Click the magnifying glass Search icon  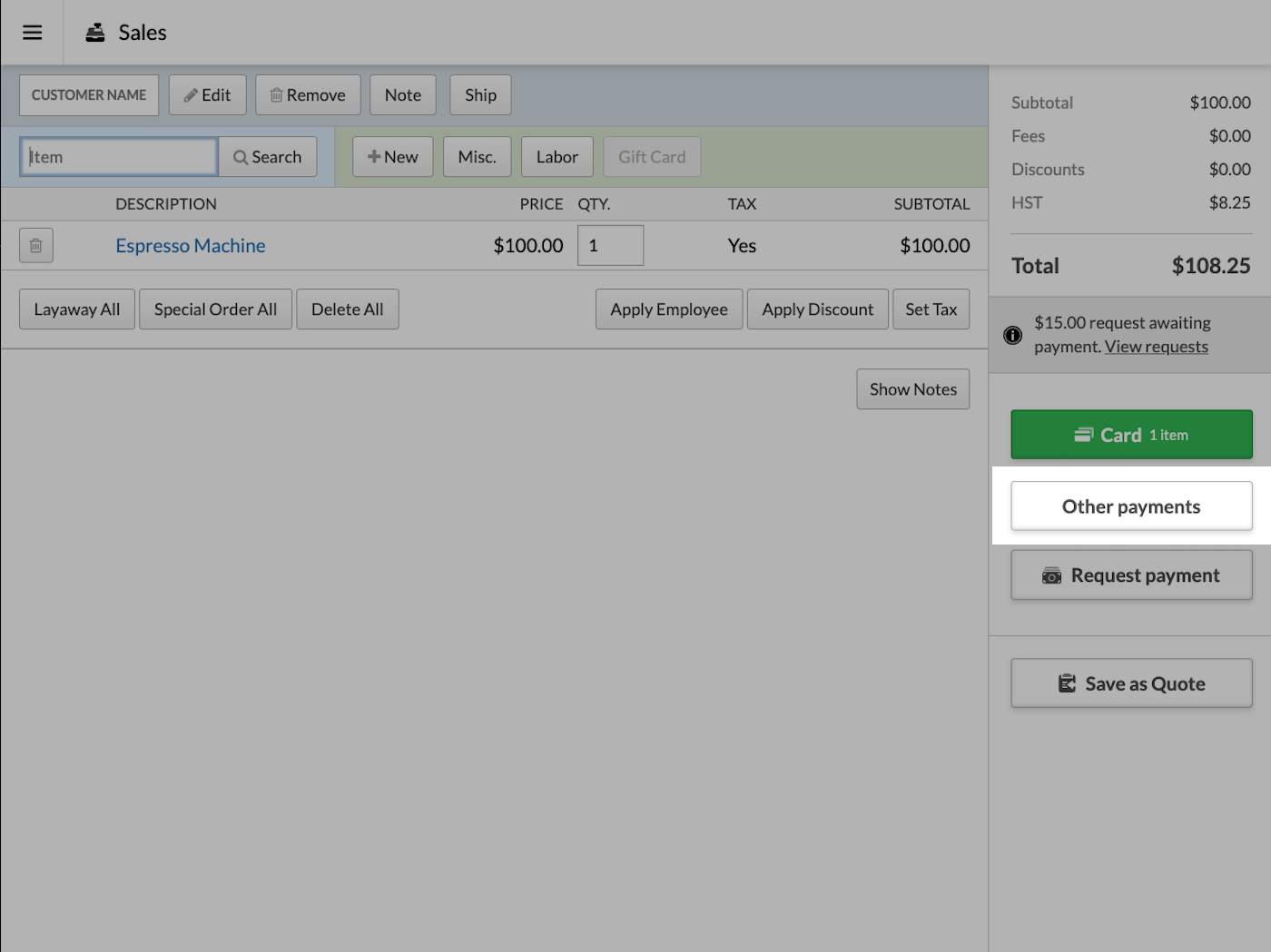[241, 156]
